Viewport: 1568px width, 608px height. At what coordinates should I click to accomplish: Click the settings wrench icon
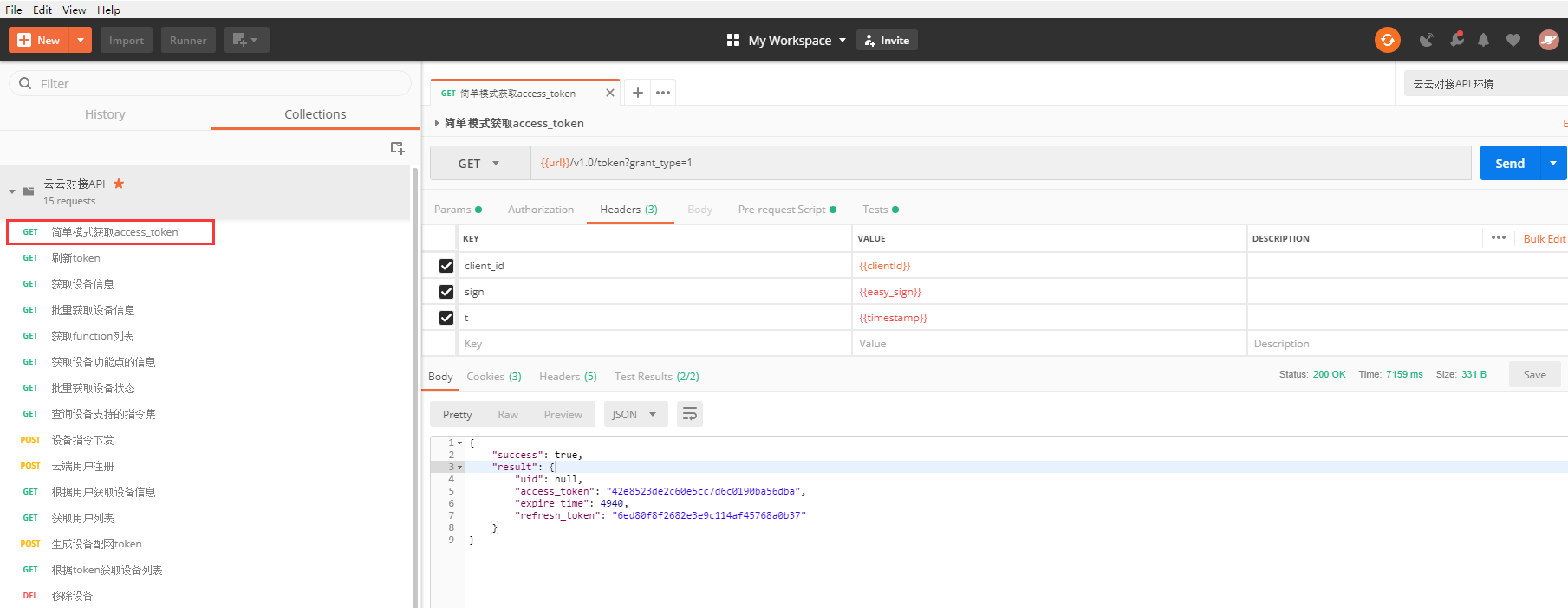pyautogui.click(x=1456, y=40)
